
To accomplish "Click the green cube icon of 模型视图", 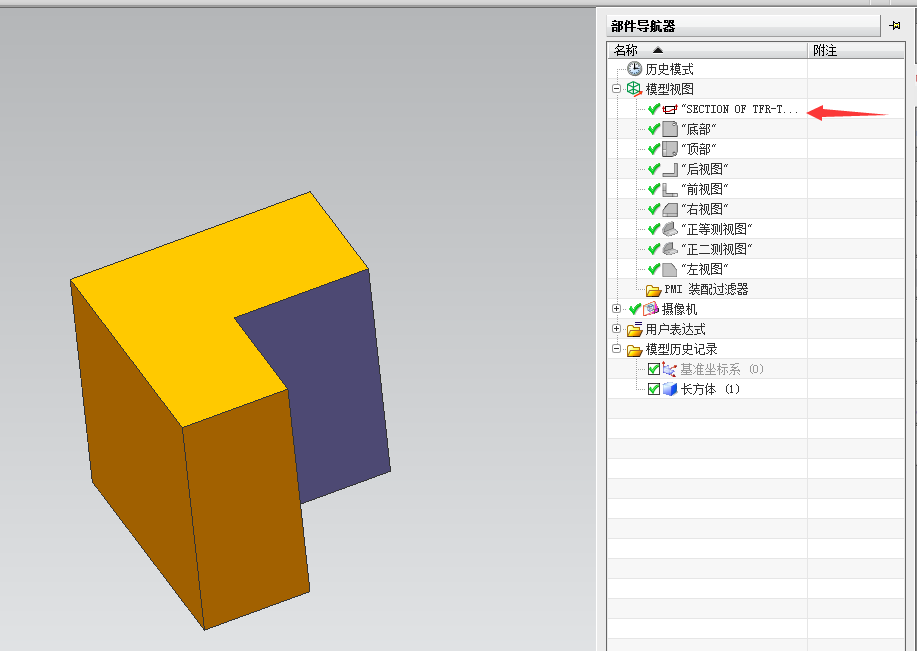I will click(x=634, y=88).
